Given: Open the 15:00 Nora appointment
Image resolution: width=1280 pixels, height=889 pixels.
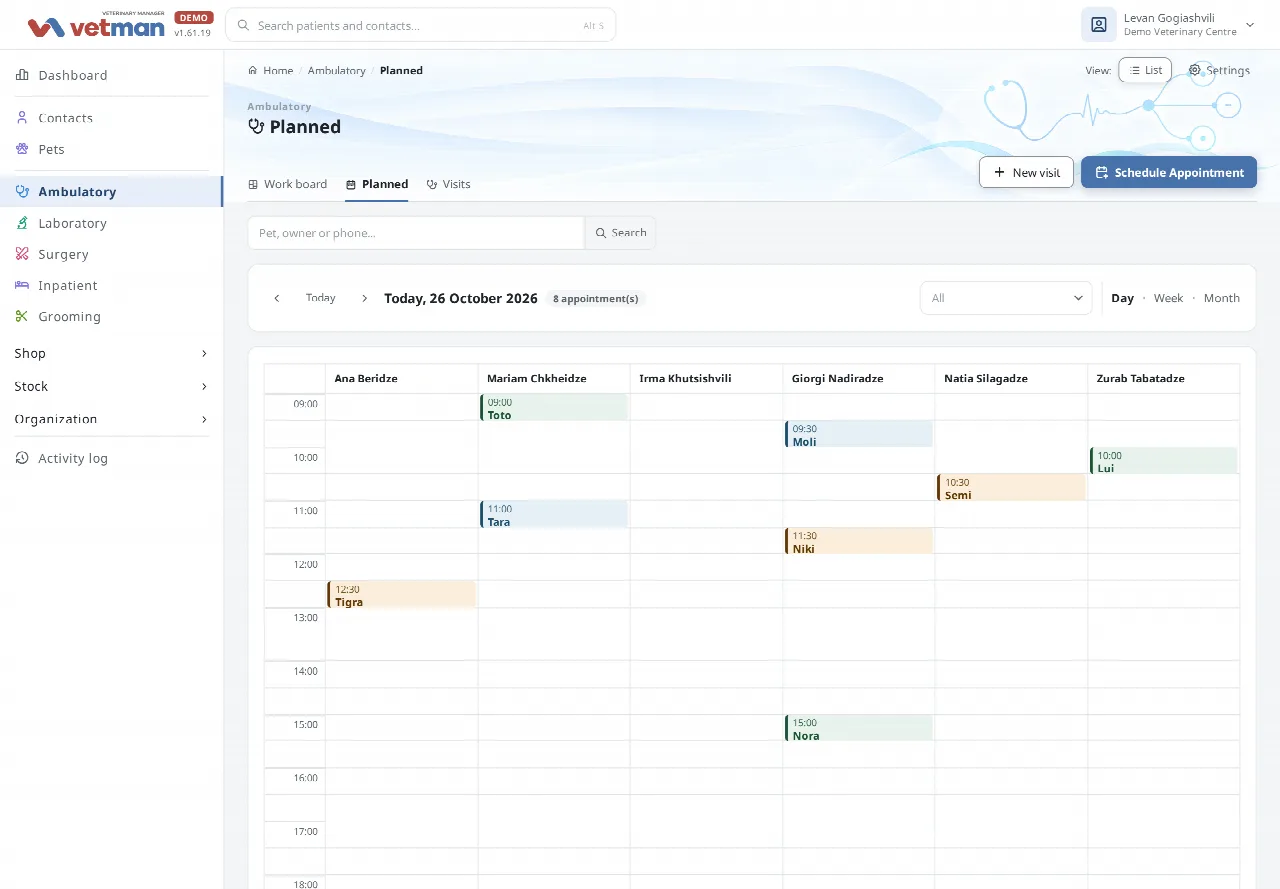Looking at the screenshot, I should [x=859, y=728].
